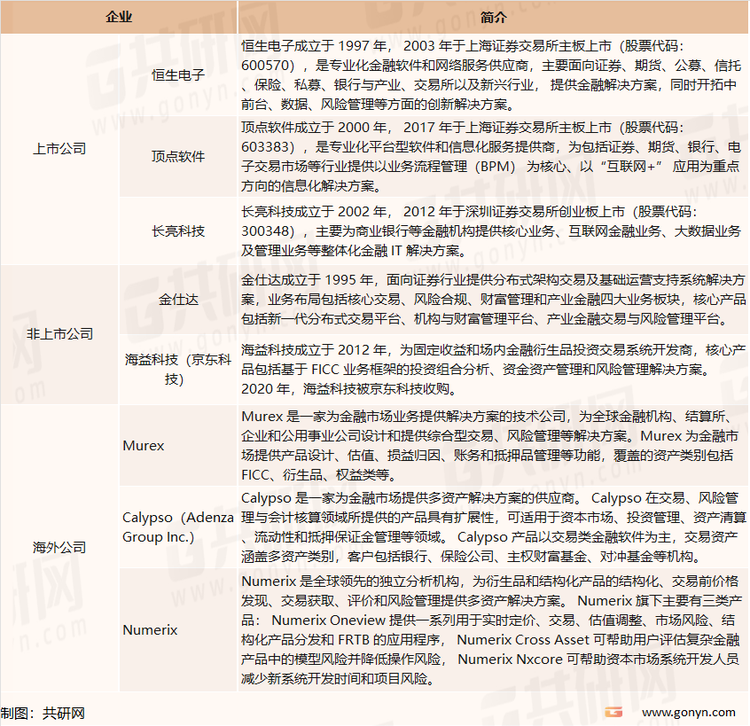Select the 非上市公司 category cell
750x726 pixels.
pyautogui.click(x=59, y=334)
